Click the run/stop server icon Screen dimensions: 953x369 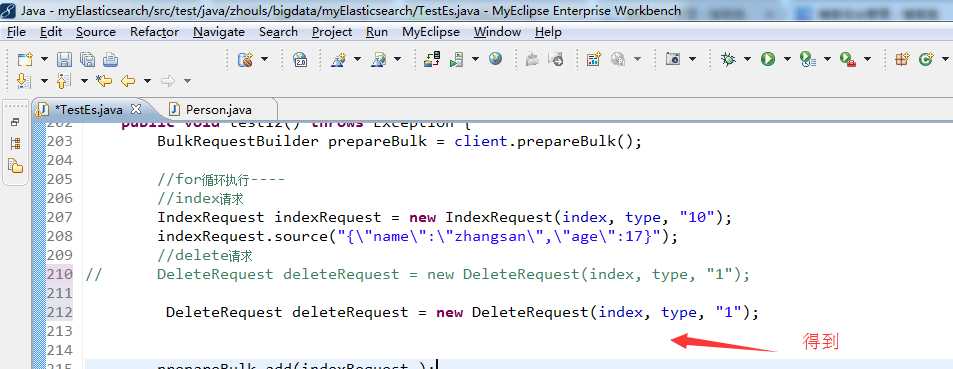[x=456, y=59]
